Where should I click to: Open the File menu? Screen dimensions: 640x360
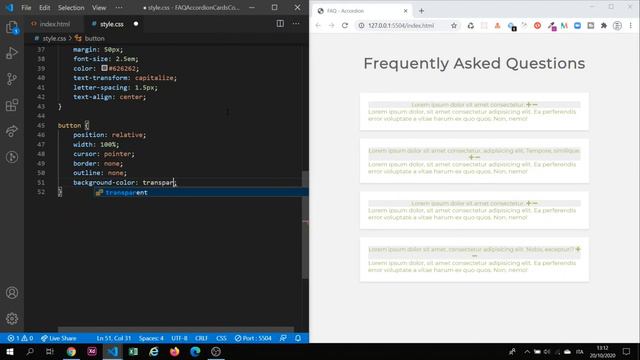click(26, 7)
